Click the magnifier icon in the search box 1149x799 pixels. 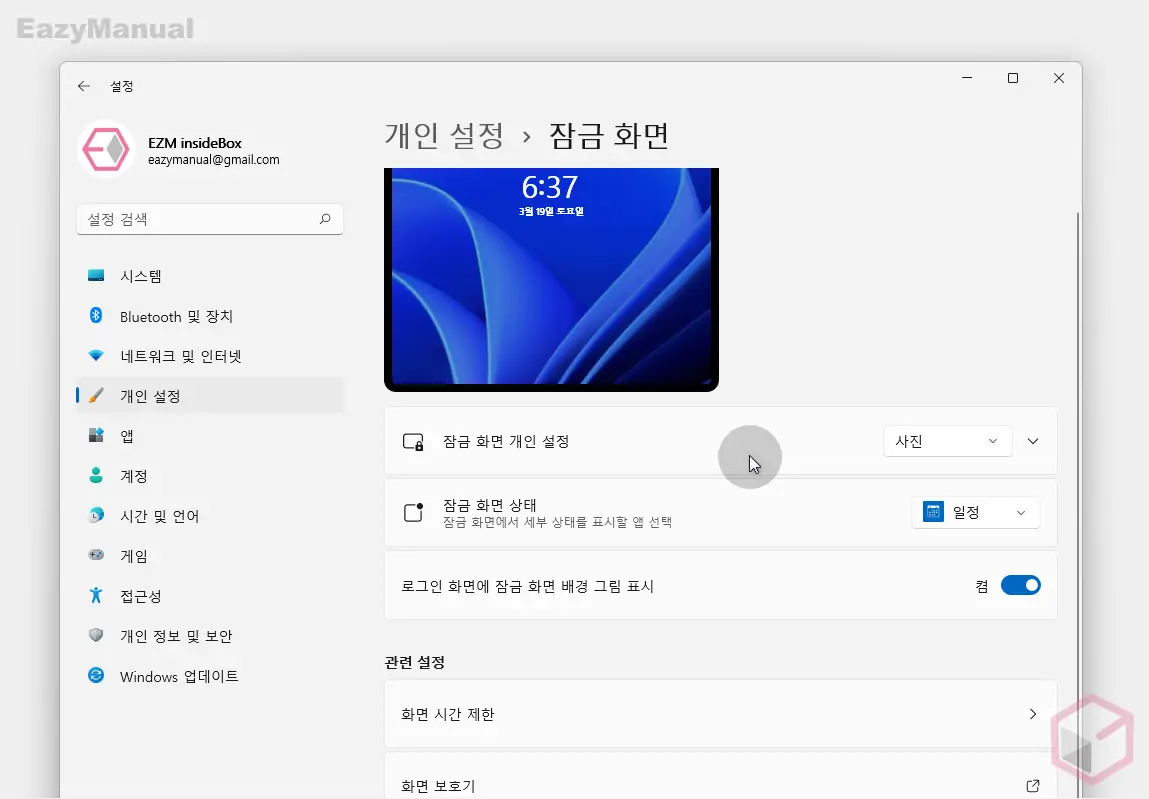pyautogui.click(x=325, y=219)
